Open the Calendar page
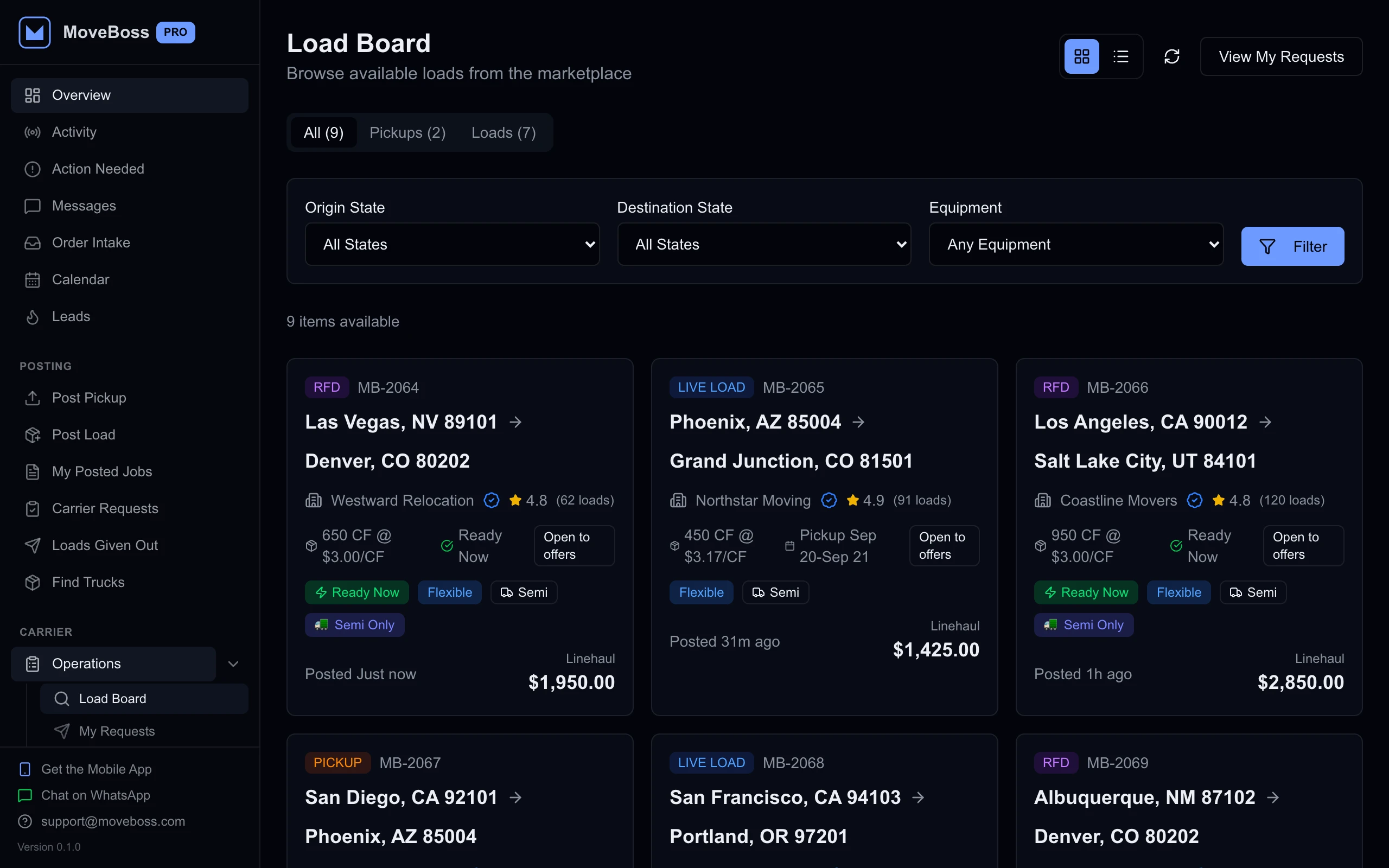Screen dimensions: 1389x868 pos(130,279)
